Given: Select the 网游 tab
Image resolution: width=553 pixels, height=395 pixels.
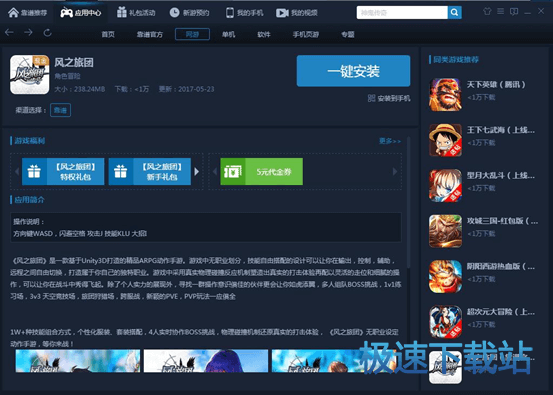Looking at the screenshot, I should (x=192, y=34).
